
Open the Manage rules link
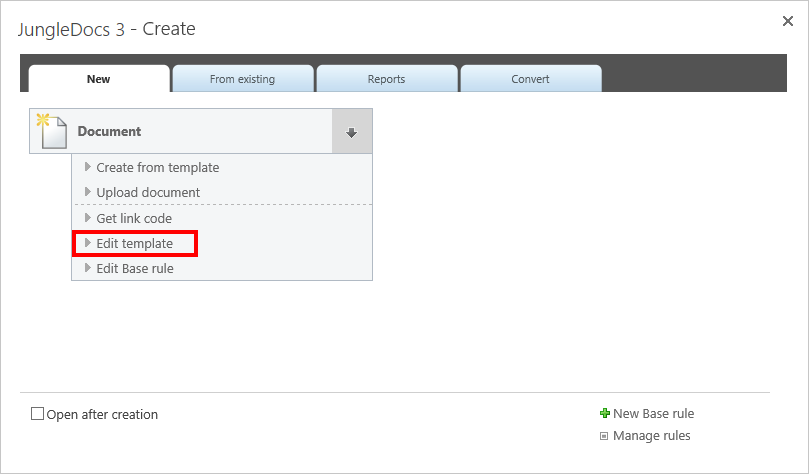click(651, 436)
